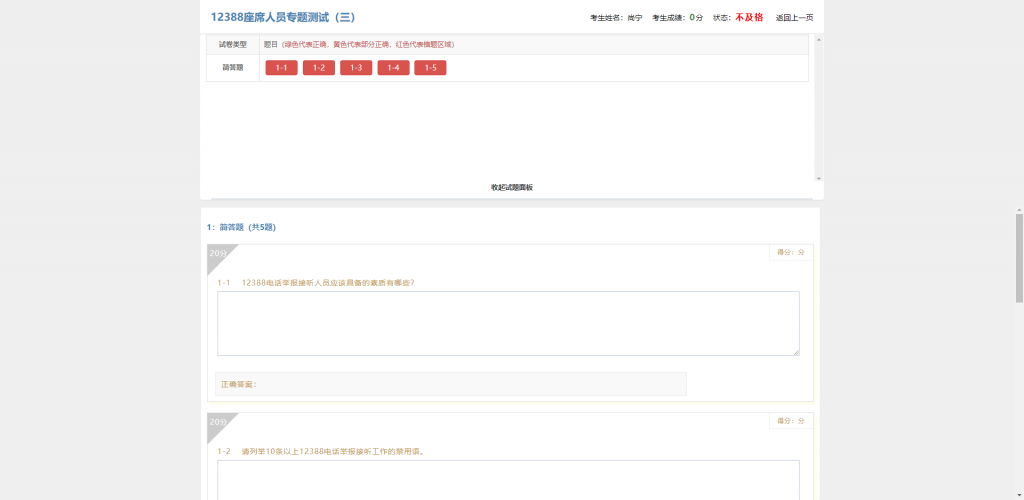Click the title 12388座席人员专题测试（三）
The height and width of the screenshot is (500, 1024).
[283, 18]
